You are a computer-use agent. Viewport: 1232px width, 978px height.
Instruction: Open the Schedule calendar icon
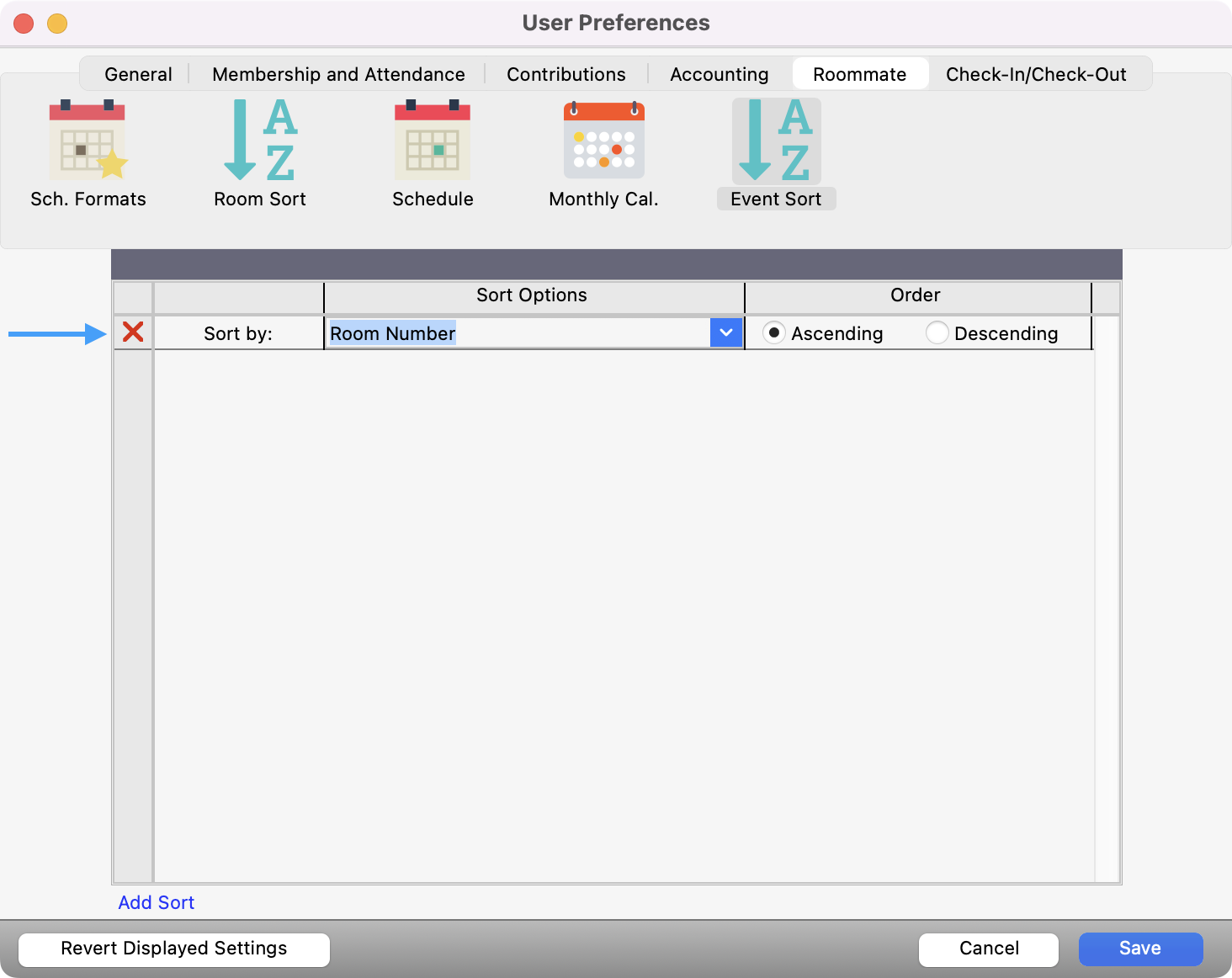click(x=433, y=141)
